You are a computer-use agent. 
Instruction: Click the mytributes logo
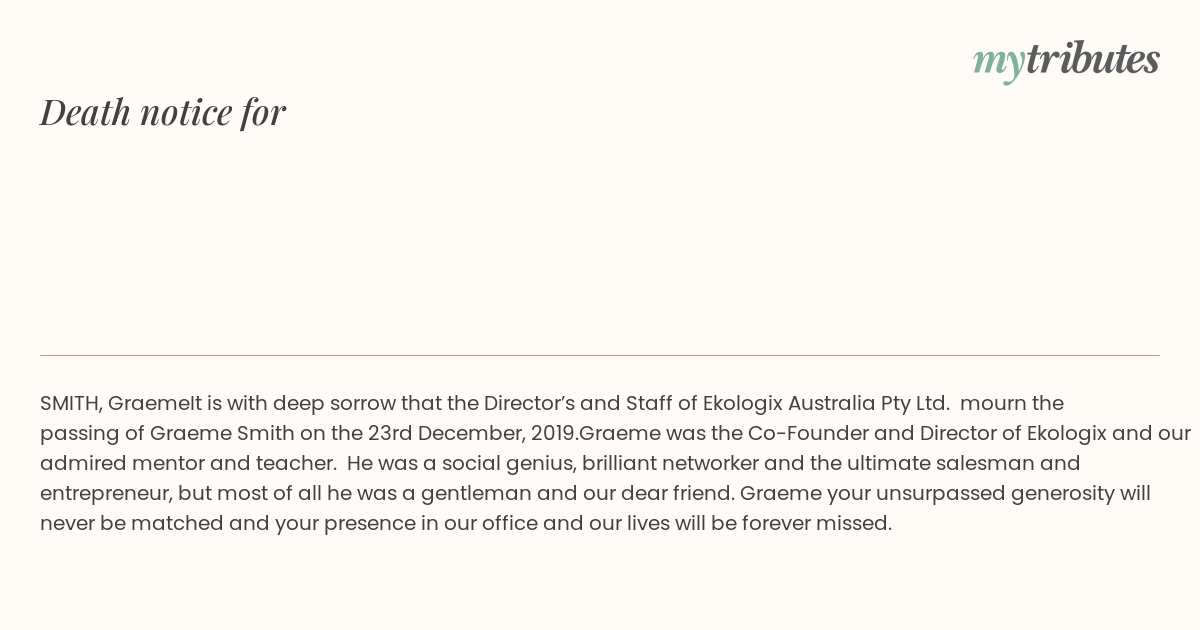[1066, 61]
